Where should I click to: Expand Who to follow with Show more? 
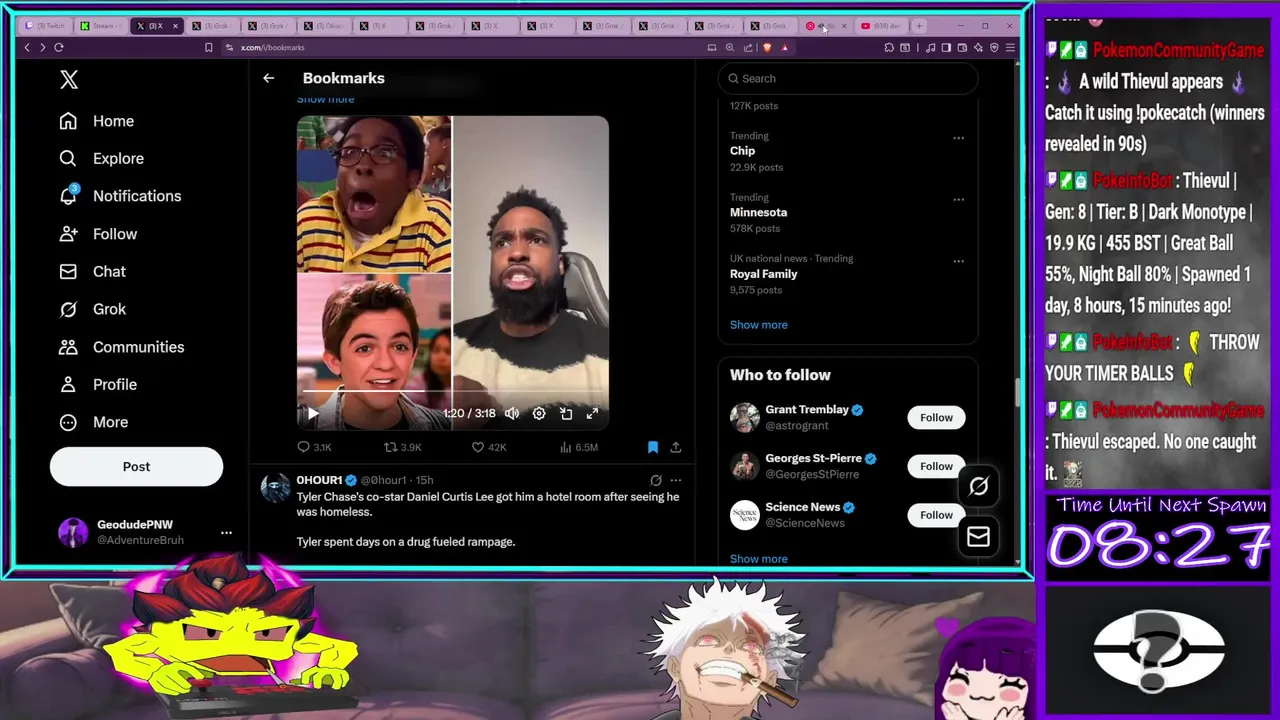758,559
